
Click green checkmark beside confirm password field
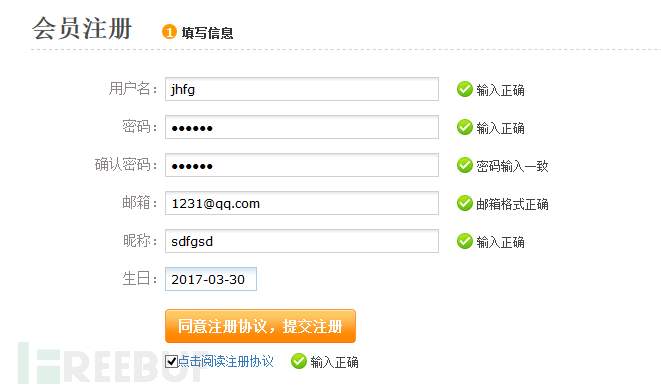click(x=465, y=165)
